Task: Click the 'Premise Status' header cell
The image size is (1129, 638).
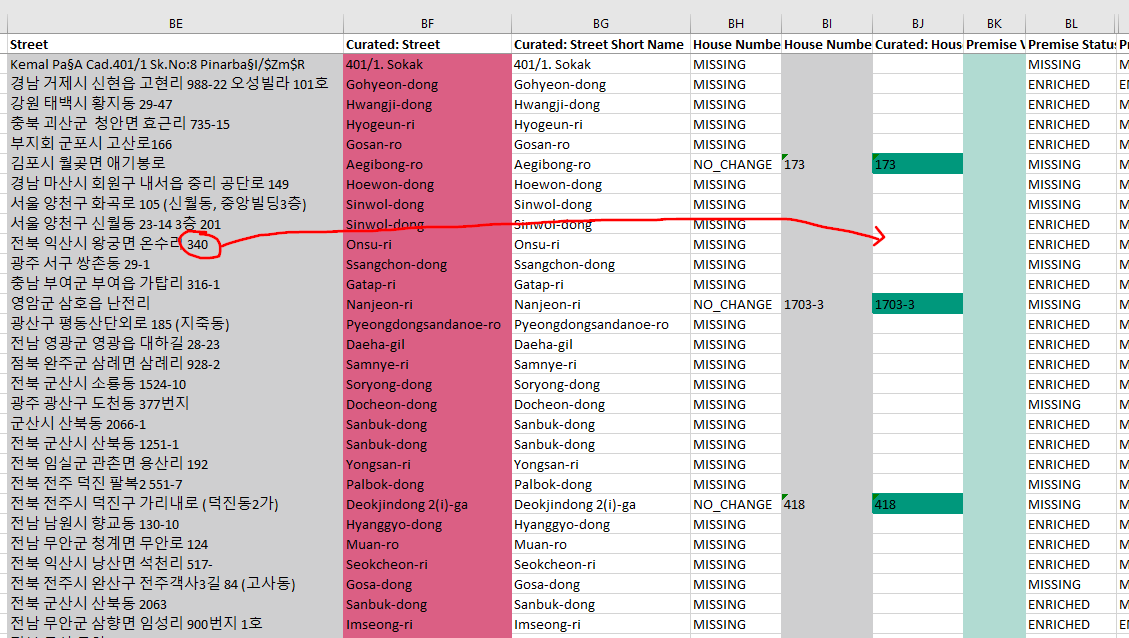Action: 1070,44
